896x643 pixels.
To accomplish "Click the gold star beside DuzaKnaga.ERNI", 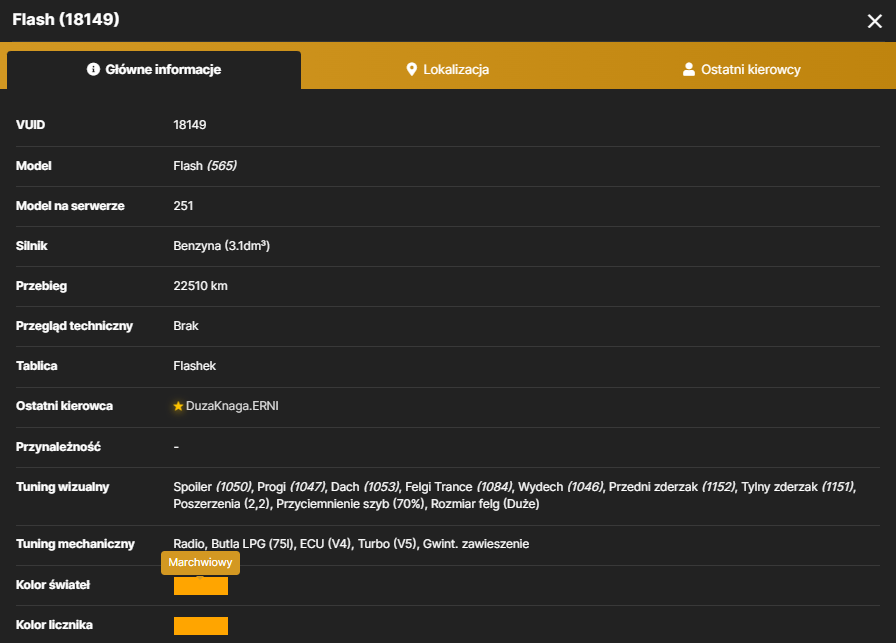I will [x=178, y=406].
